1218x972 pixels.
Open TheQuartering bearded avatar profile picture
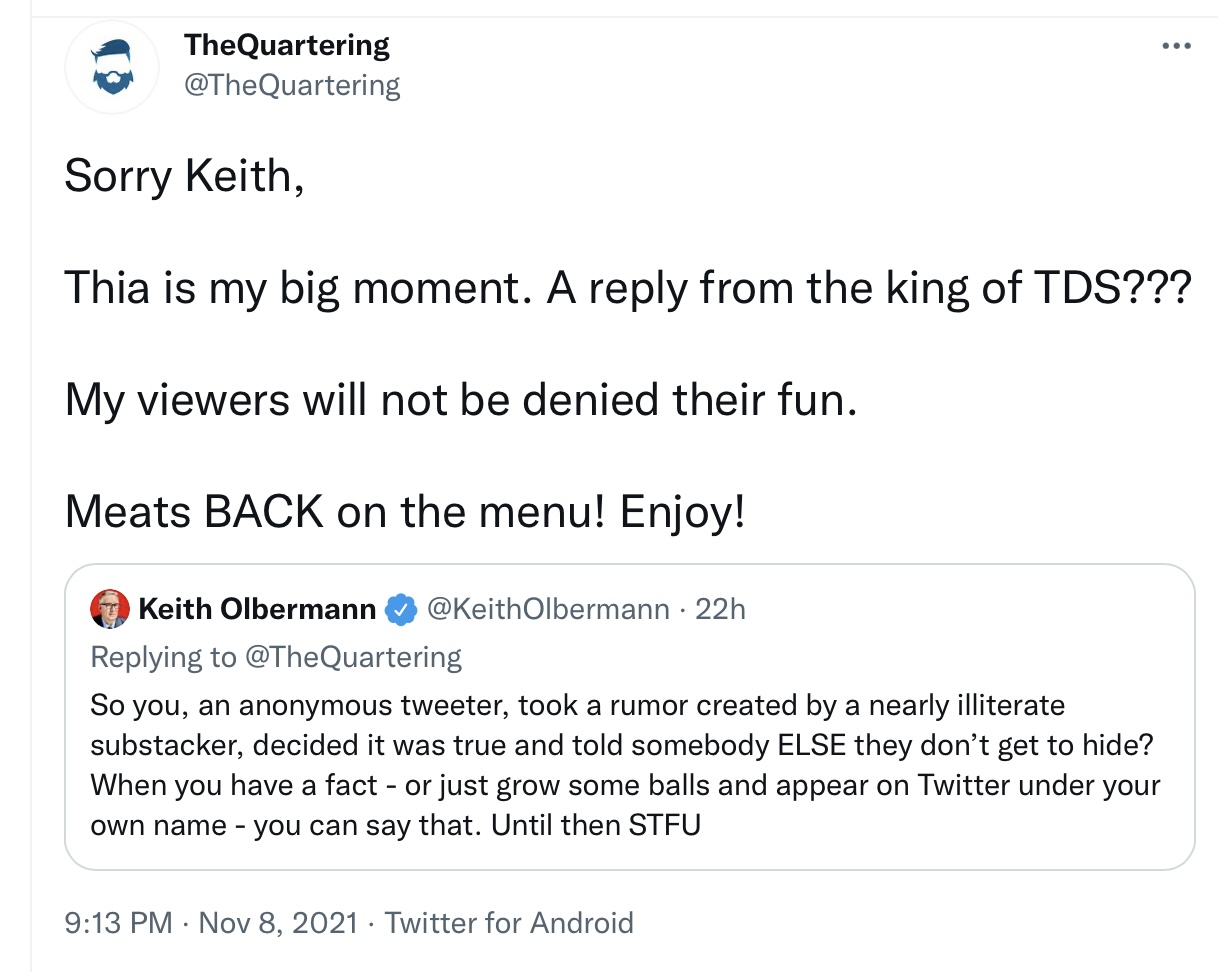click(110, 67)
